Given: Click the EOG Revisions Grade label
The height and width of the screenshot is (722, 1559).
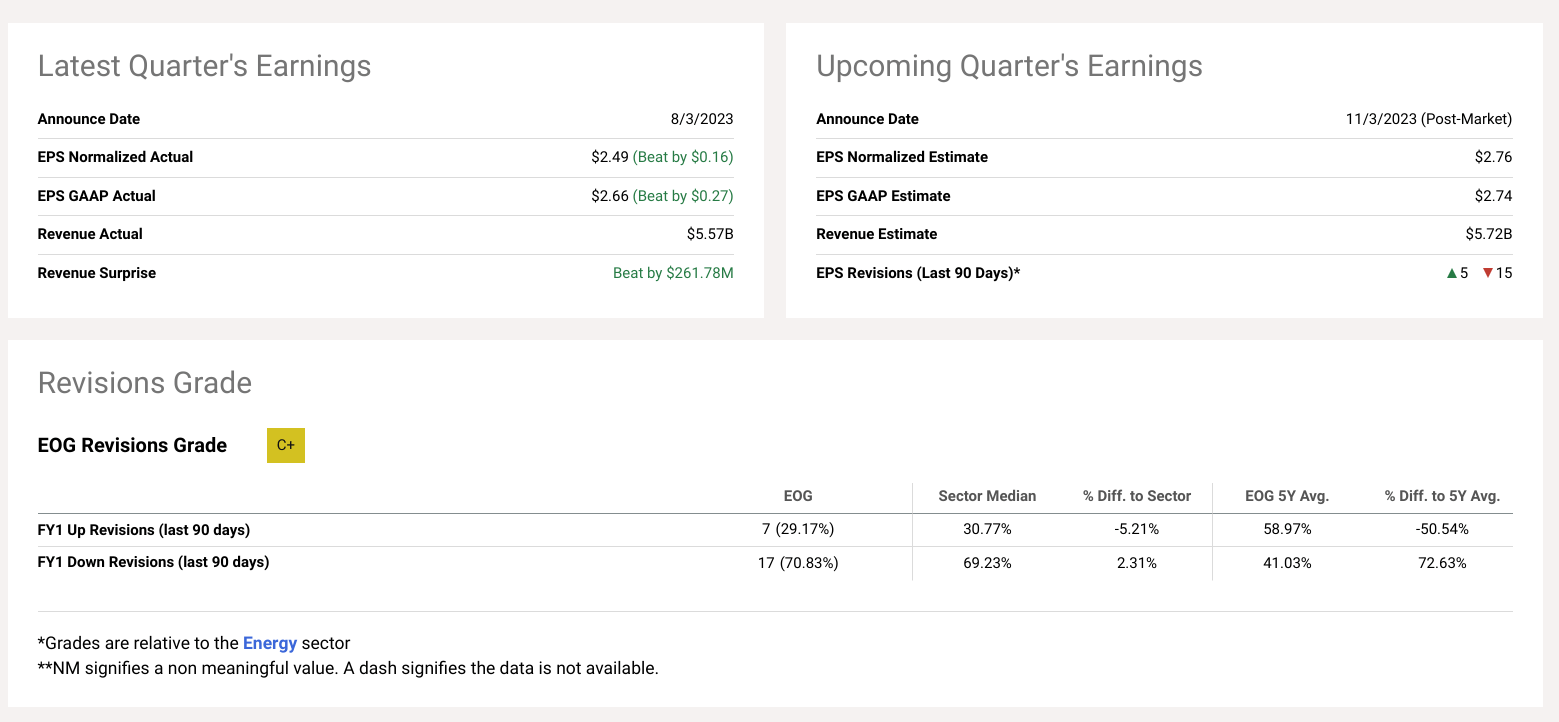Looking at the screenshot, I should pos(132,446).
